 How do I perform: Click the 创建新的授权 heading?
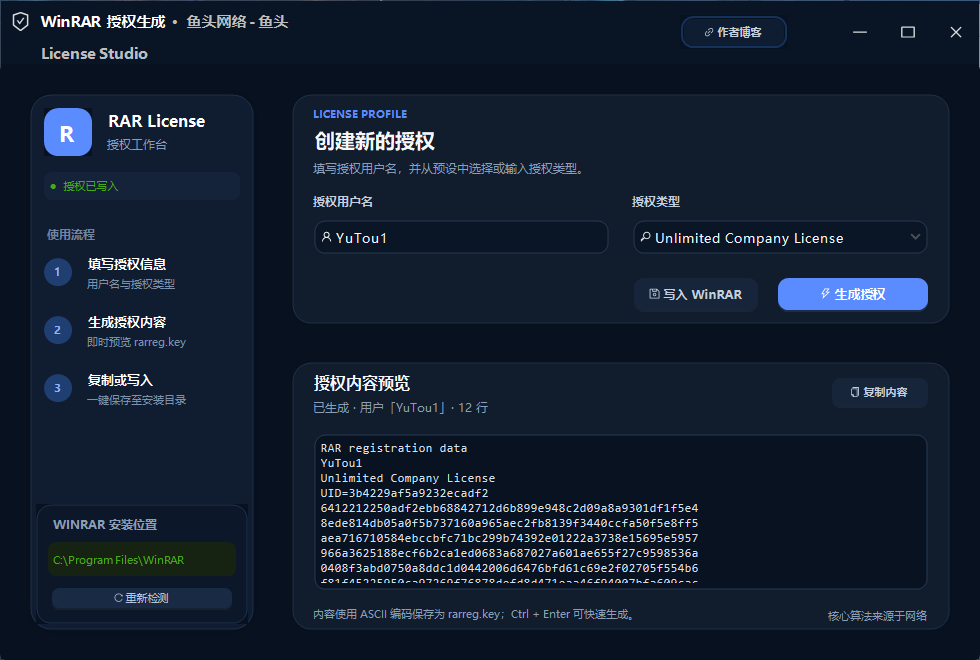(x=374, y=141)
